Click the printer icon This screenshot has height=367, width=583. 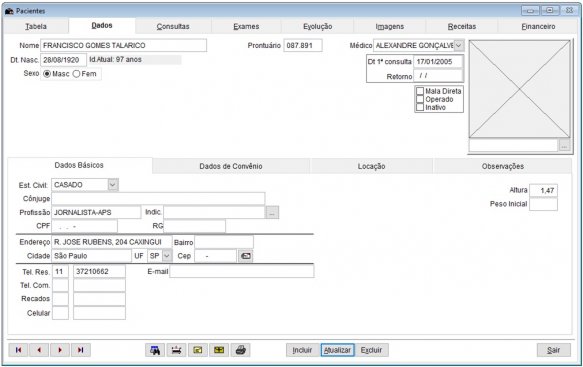pos(241,350)
